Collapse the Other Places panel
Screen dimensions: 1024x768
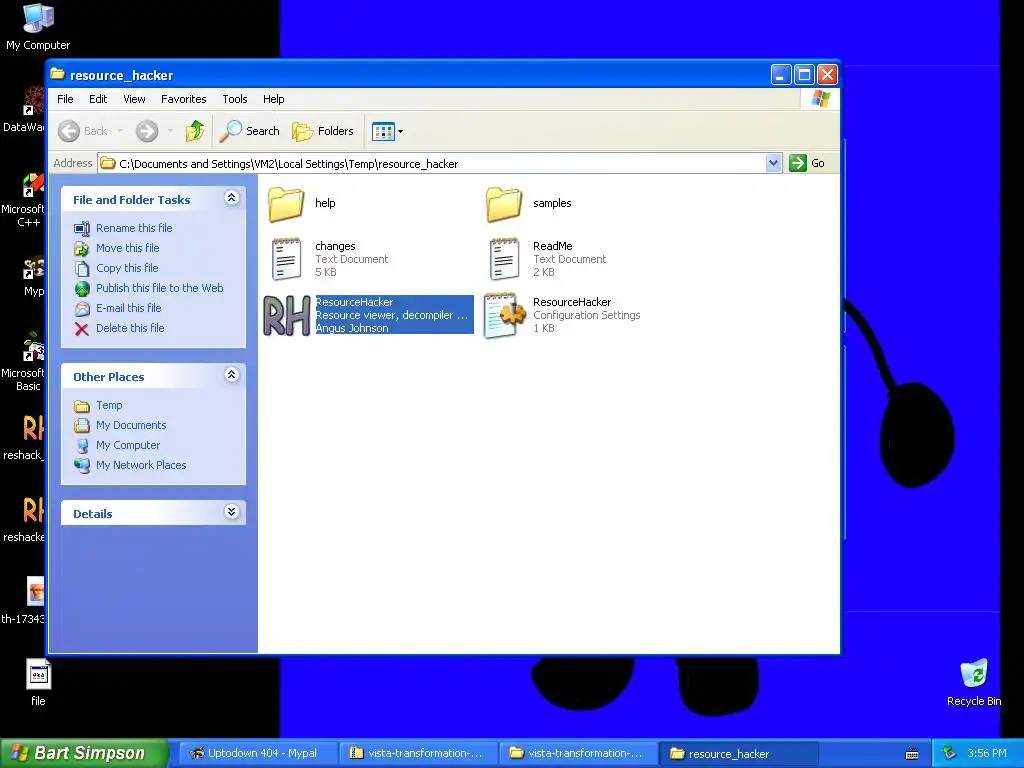tap(231, 375)
